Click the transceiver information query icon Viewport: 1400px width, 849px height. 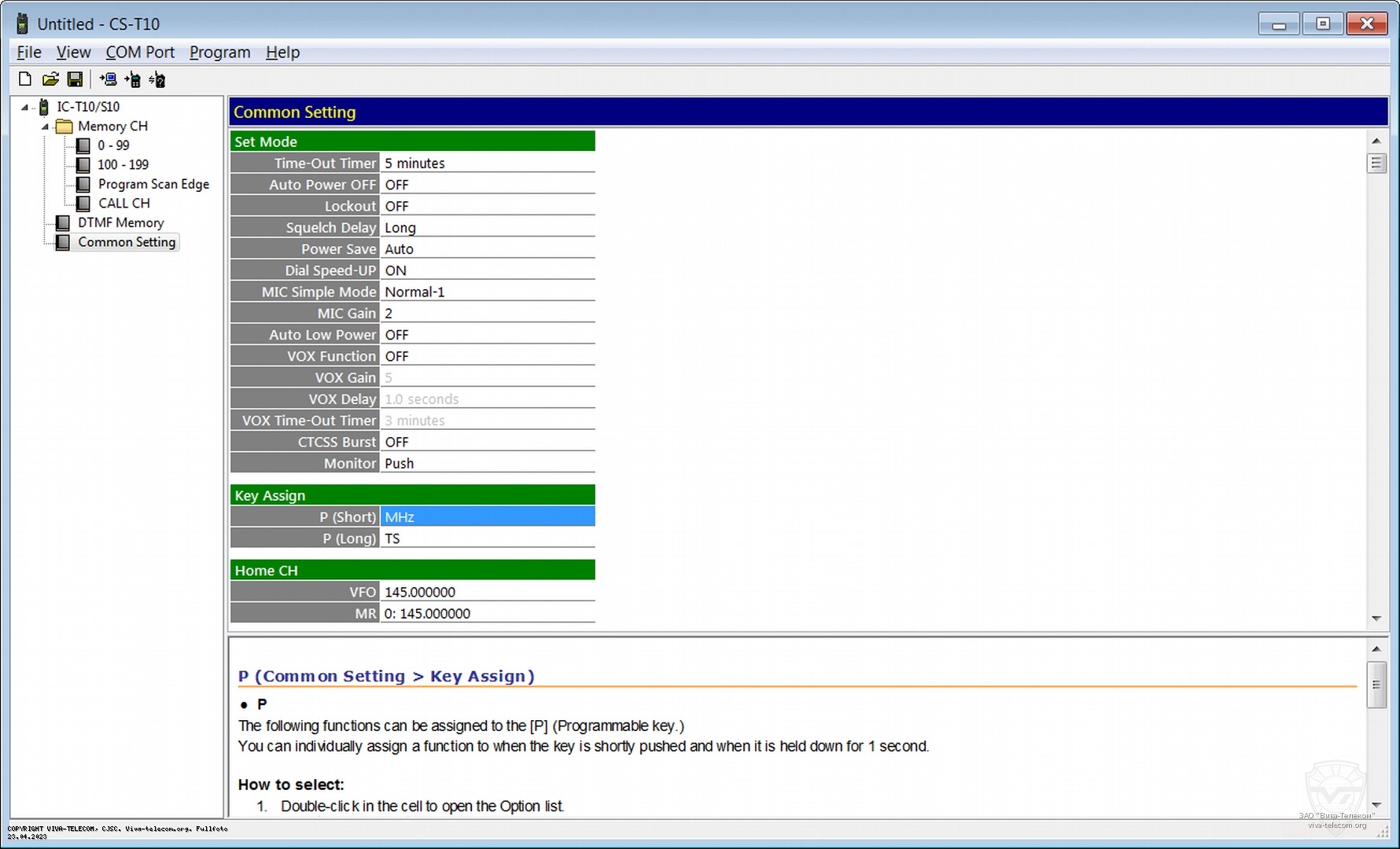pyautogui.click(x=157, y=79)
